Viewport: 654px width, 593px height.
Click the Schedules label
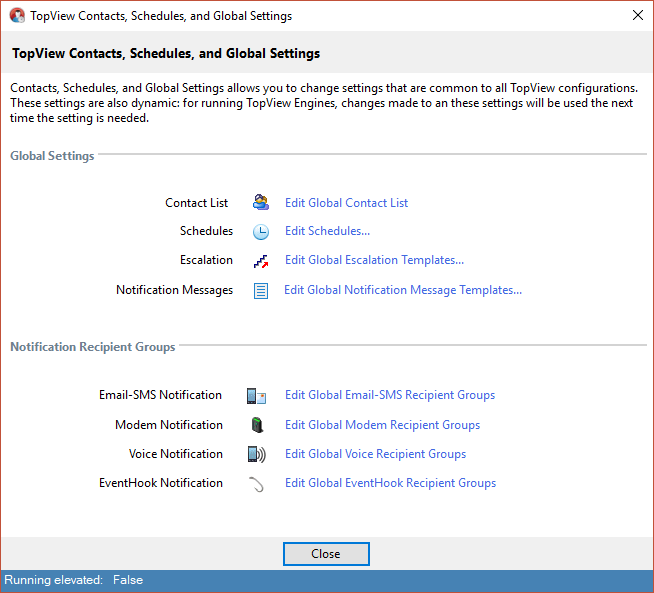(x=206, y=231)
